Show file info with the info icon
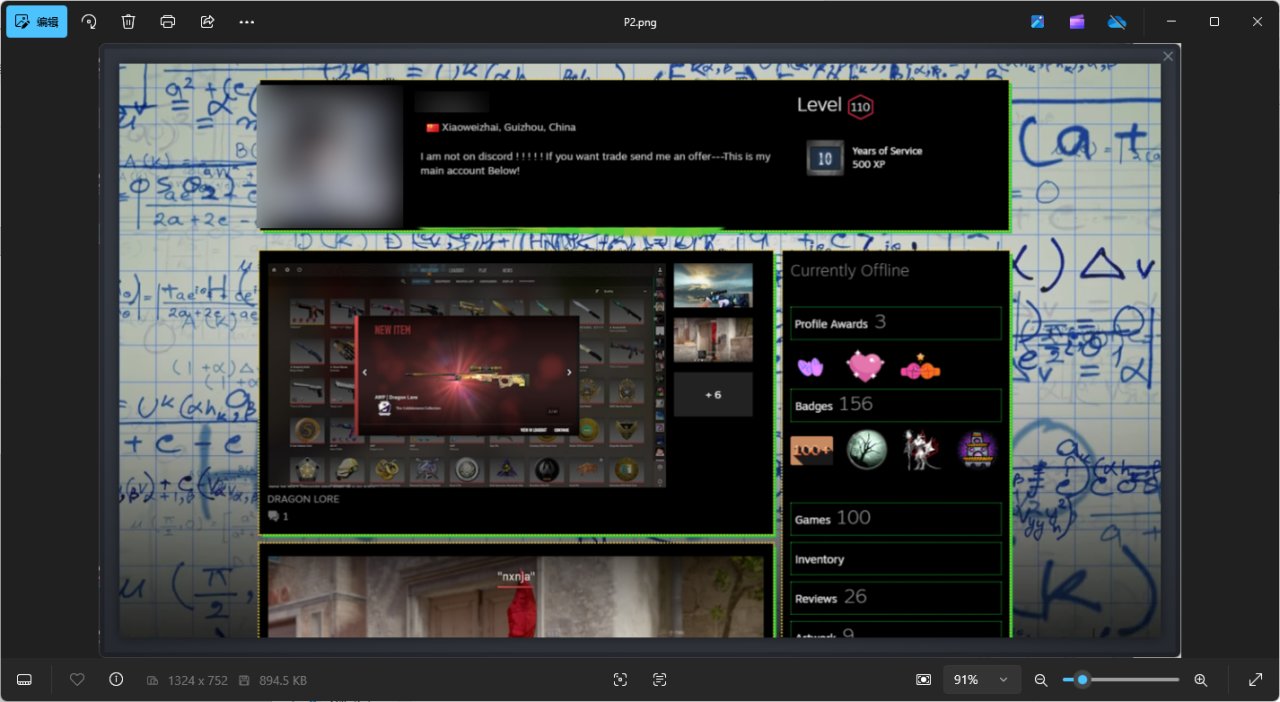The height and width of the screenshot is (702, 1280). point(116,680)
